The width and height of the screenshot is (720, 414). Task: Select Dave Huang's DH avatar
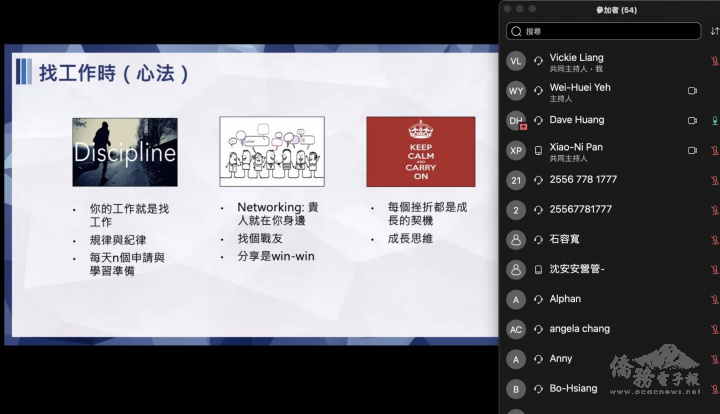pos(516,121)
